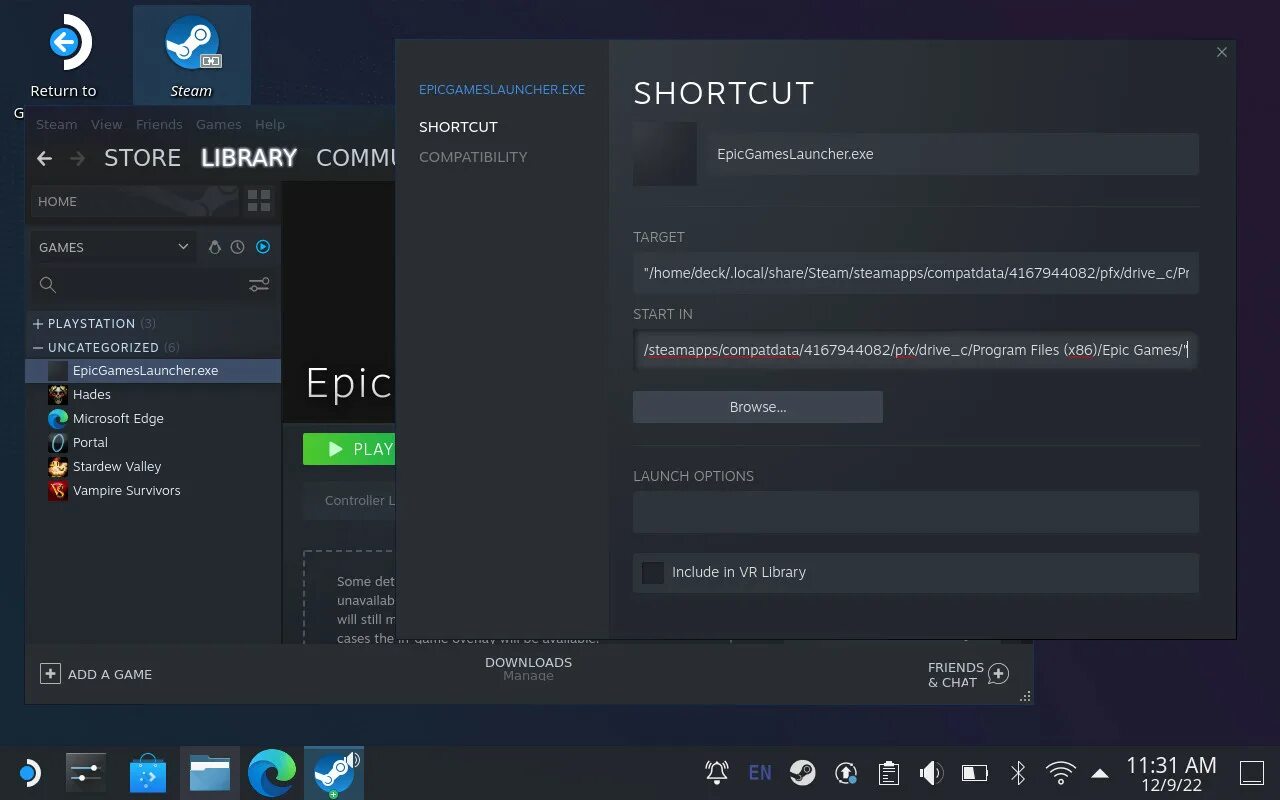Click the library search magnifier icon
This screenshot has height=800, width=1280.
tap(47, 285)
